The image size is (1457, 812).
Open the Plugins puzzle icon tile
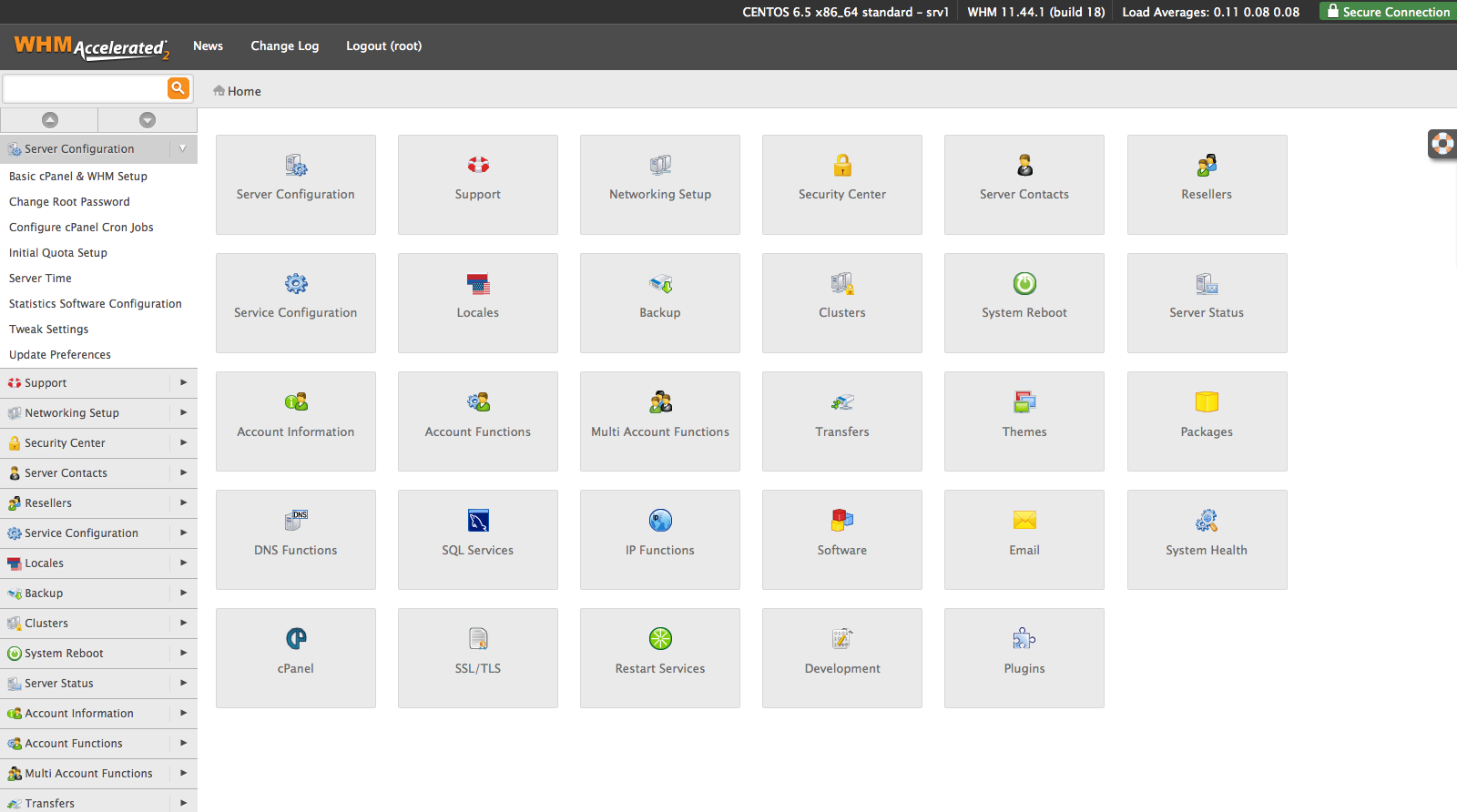[1024, 639]
